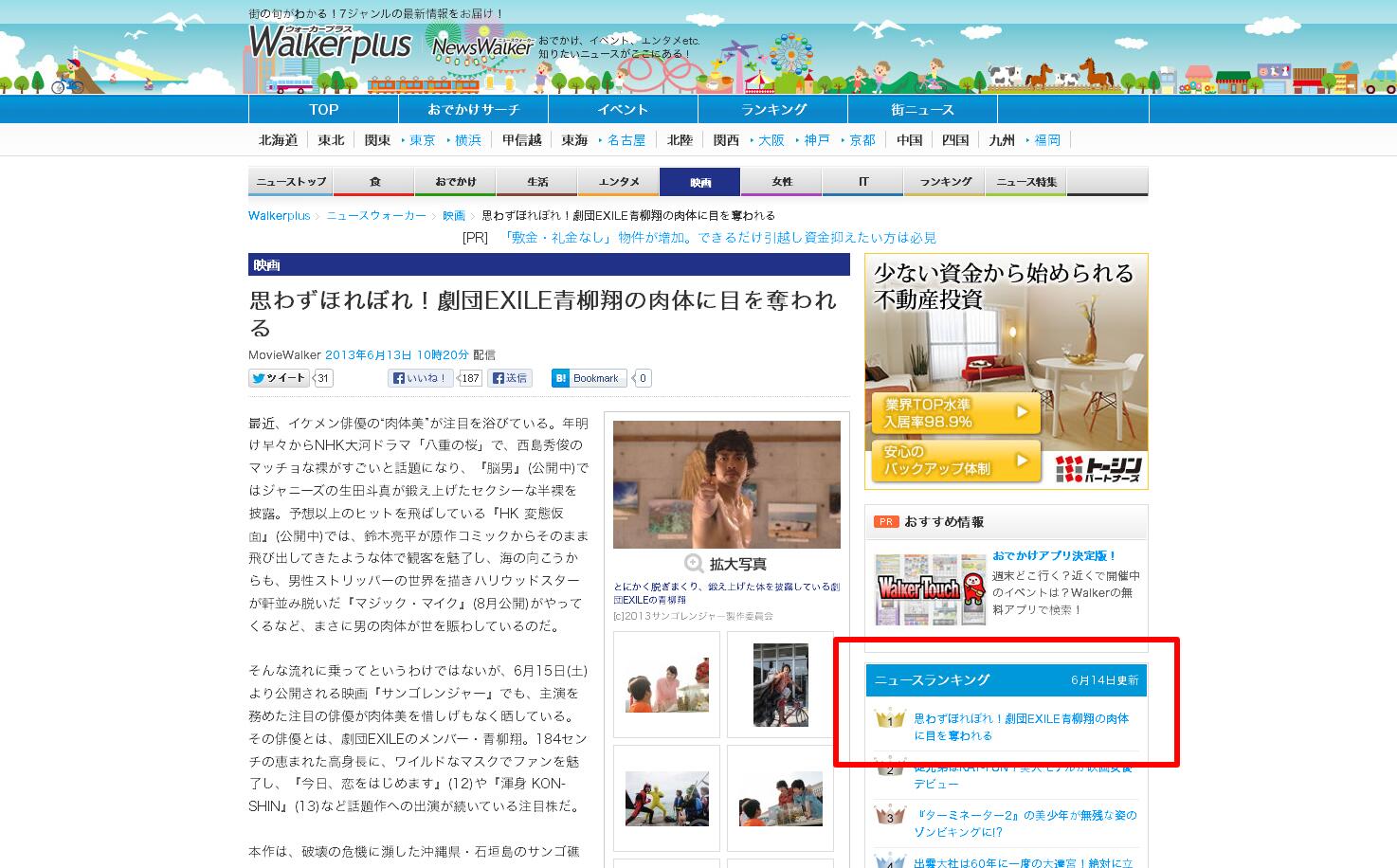Click the Walker Touch app image
The image size is (1397, 868).
coord(931,589)
